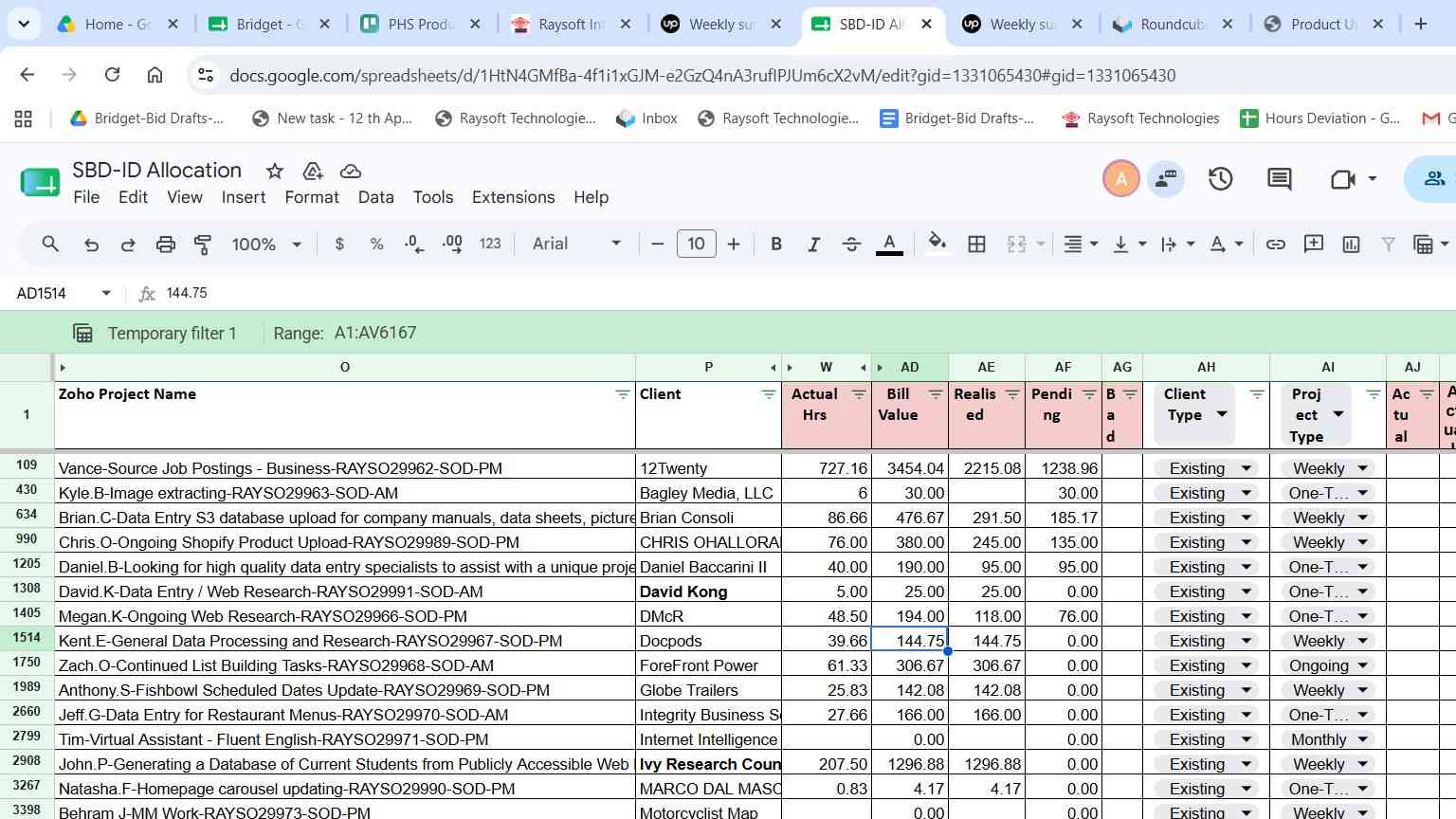Viewport: 1456px width, 819px height.
Task: Open the comments panel icon
Action: click(x=1280, y=178)
